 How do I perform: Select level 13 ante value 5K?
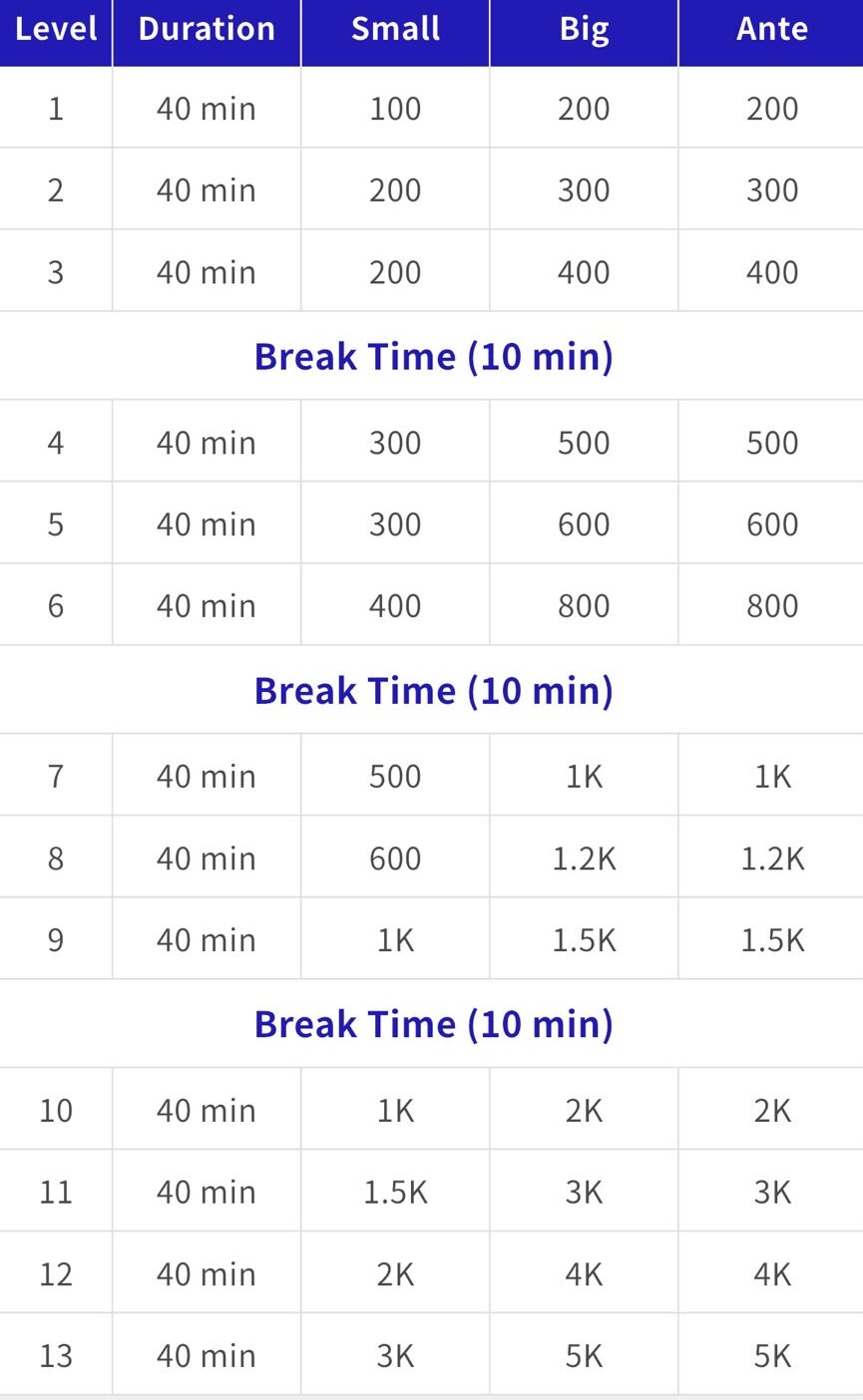[771, 1356]
